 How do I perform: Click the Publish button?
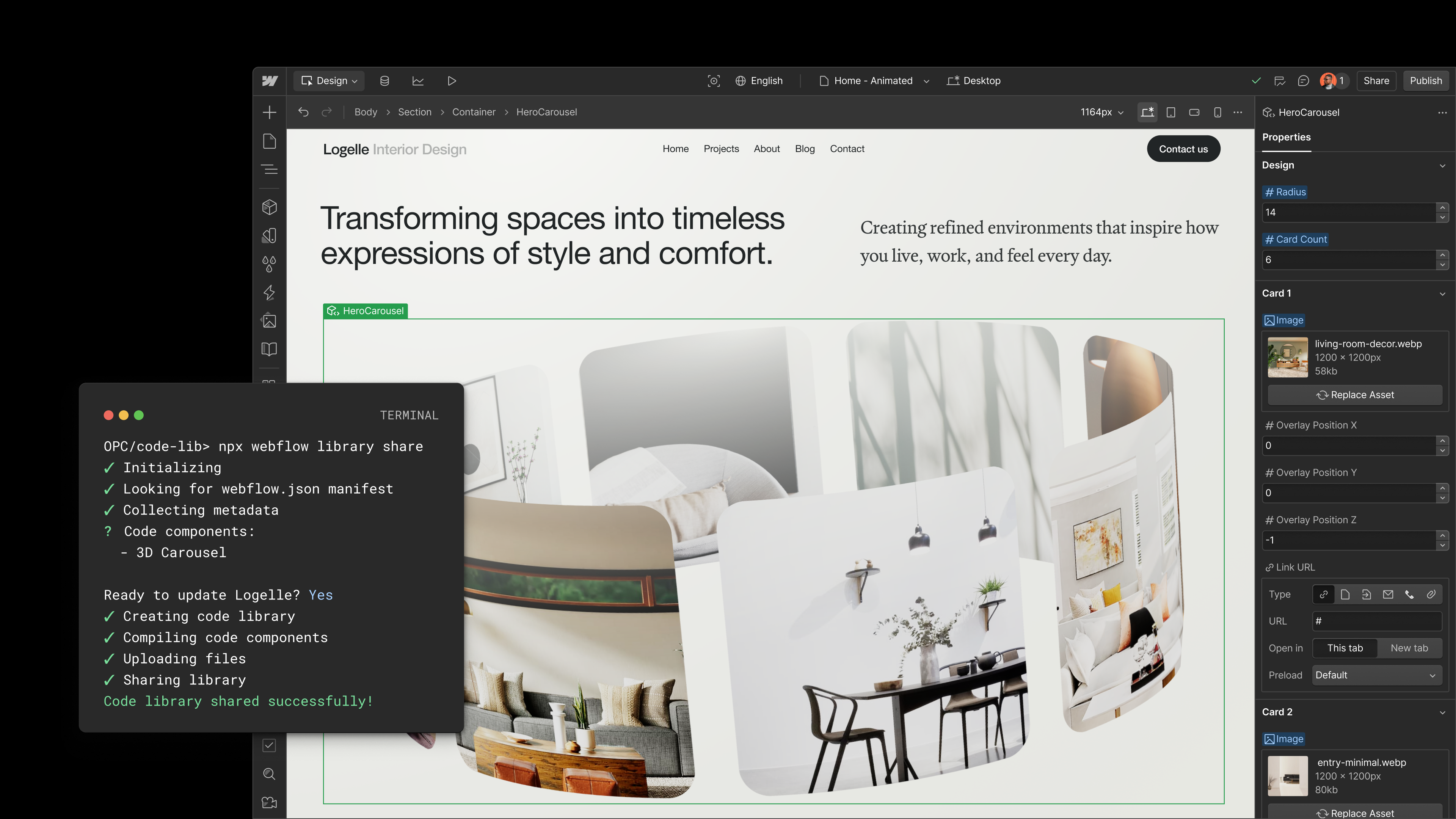click(x=1426, y=81)
